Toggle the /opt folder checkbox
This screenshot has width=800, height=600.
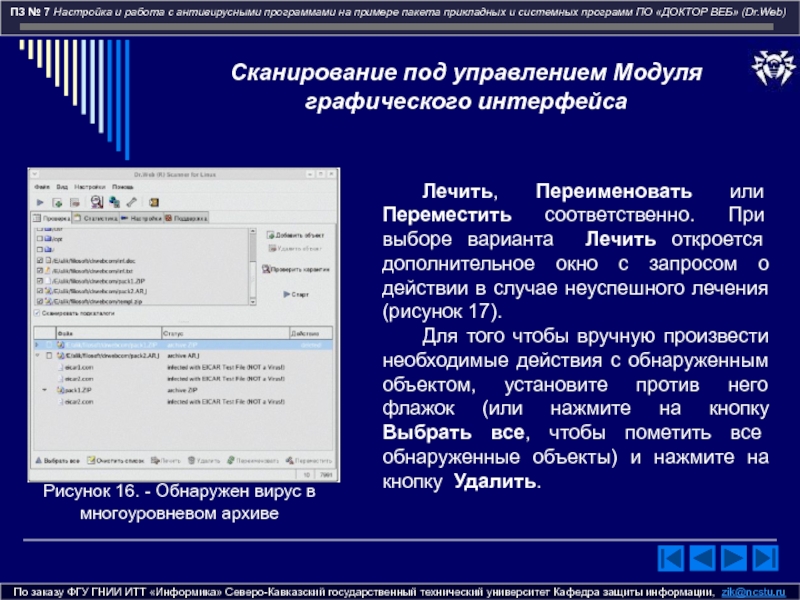pos(40,238)
